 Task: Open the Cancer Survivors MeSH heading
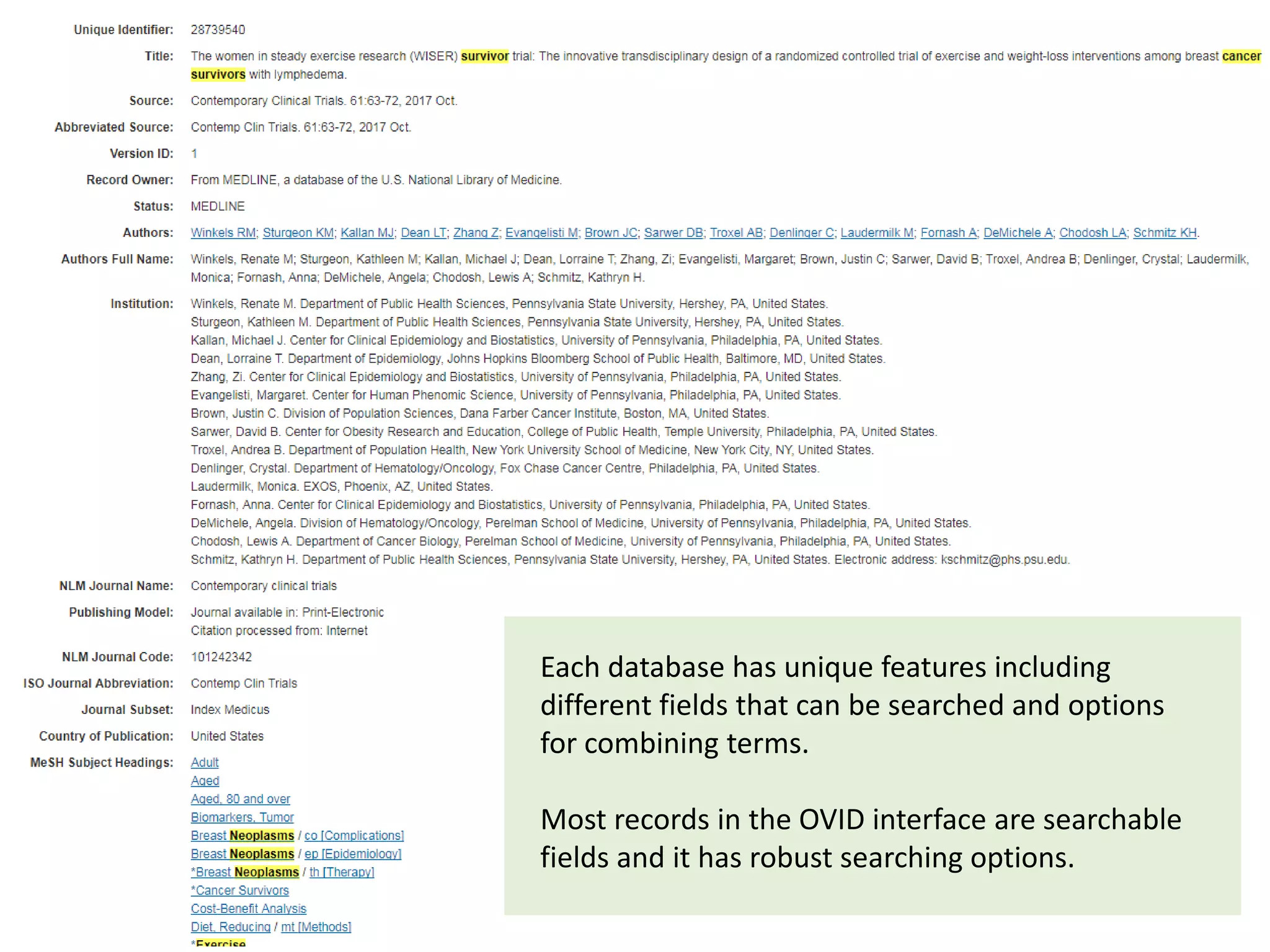tap(240, 891)
